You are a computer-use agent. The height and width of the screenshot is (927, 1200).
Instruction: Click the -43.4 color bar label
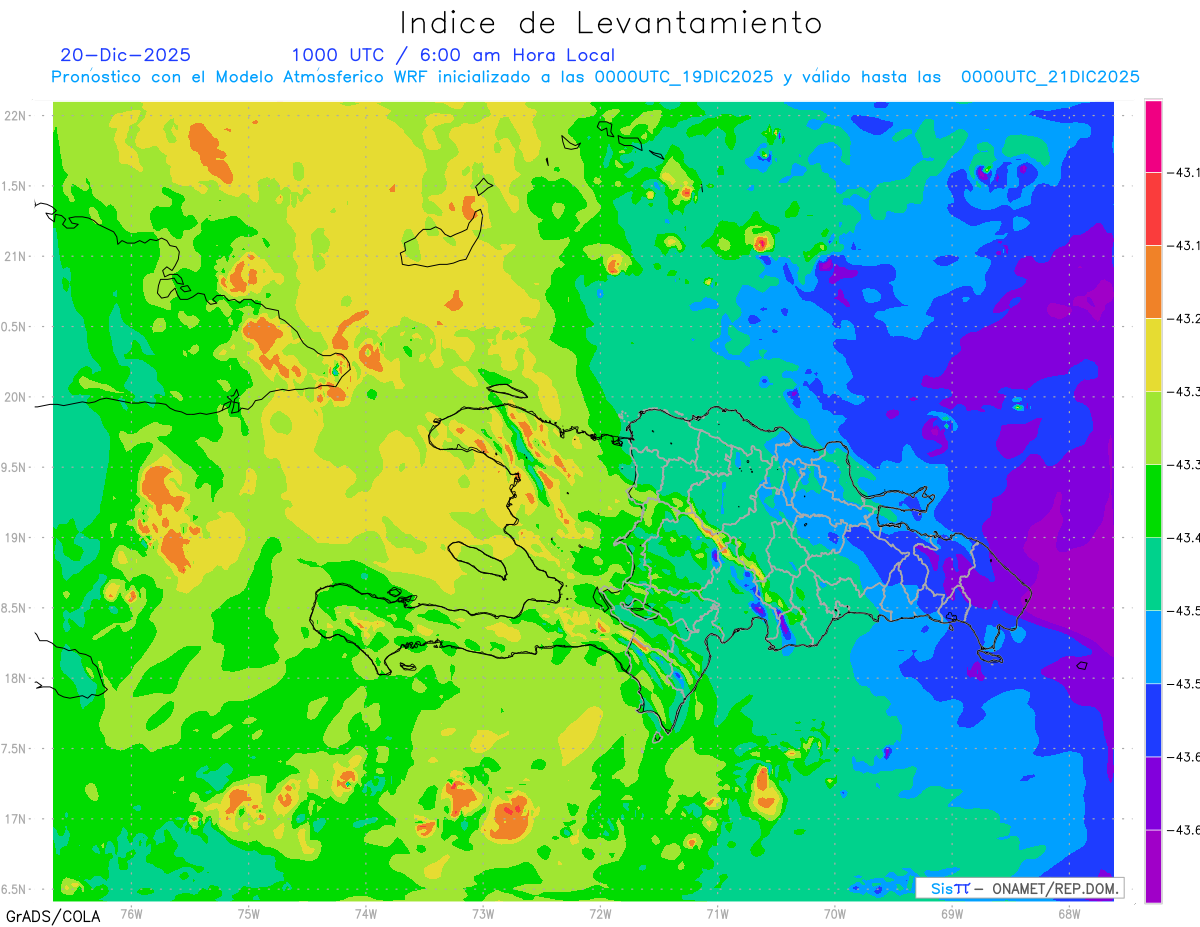tap(1184, 538)
